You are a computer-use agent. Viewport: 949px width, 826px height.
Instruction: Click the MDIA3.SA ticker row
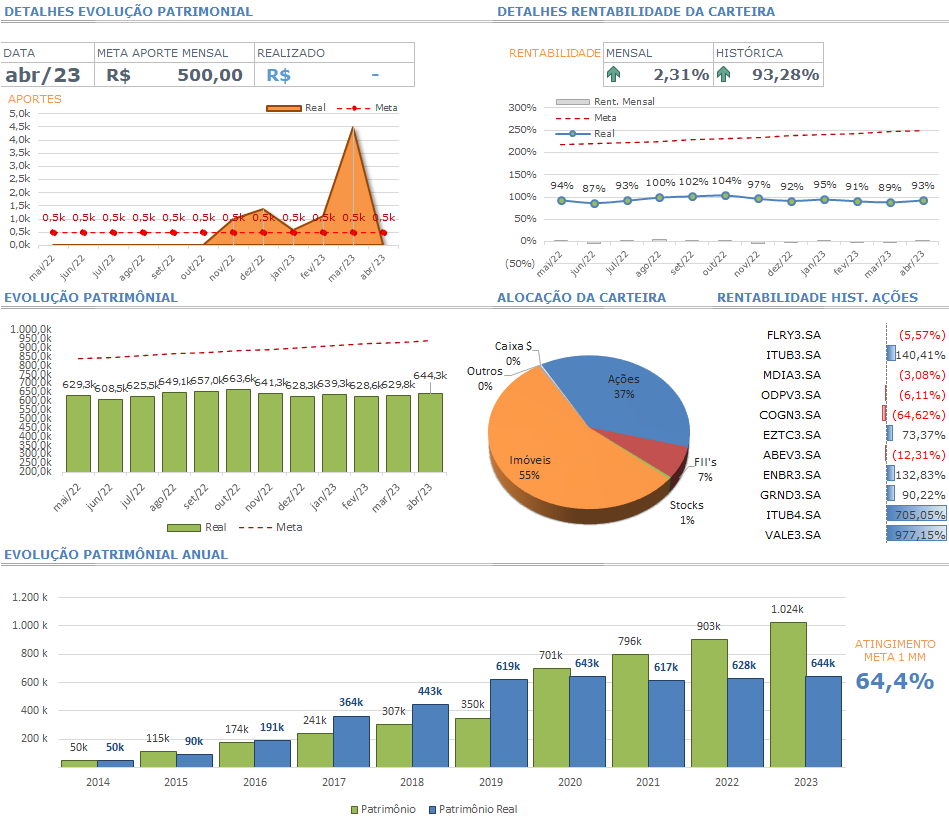coord(853,375)
